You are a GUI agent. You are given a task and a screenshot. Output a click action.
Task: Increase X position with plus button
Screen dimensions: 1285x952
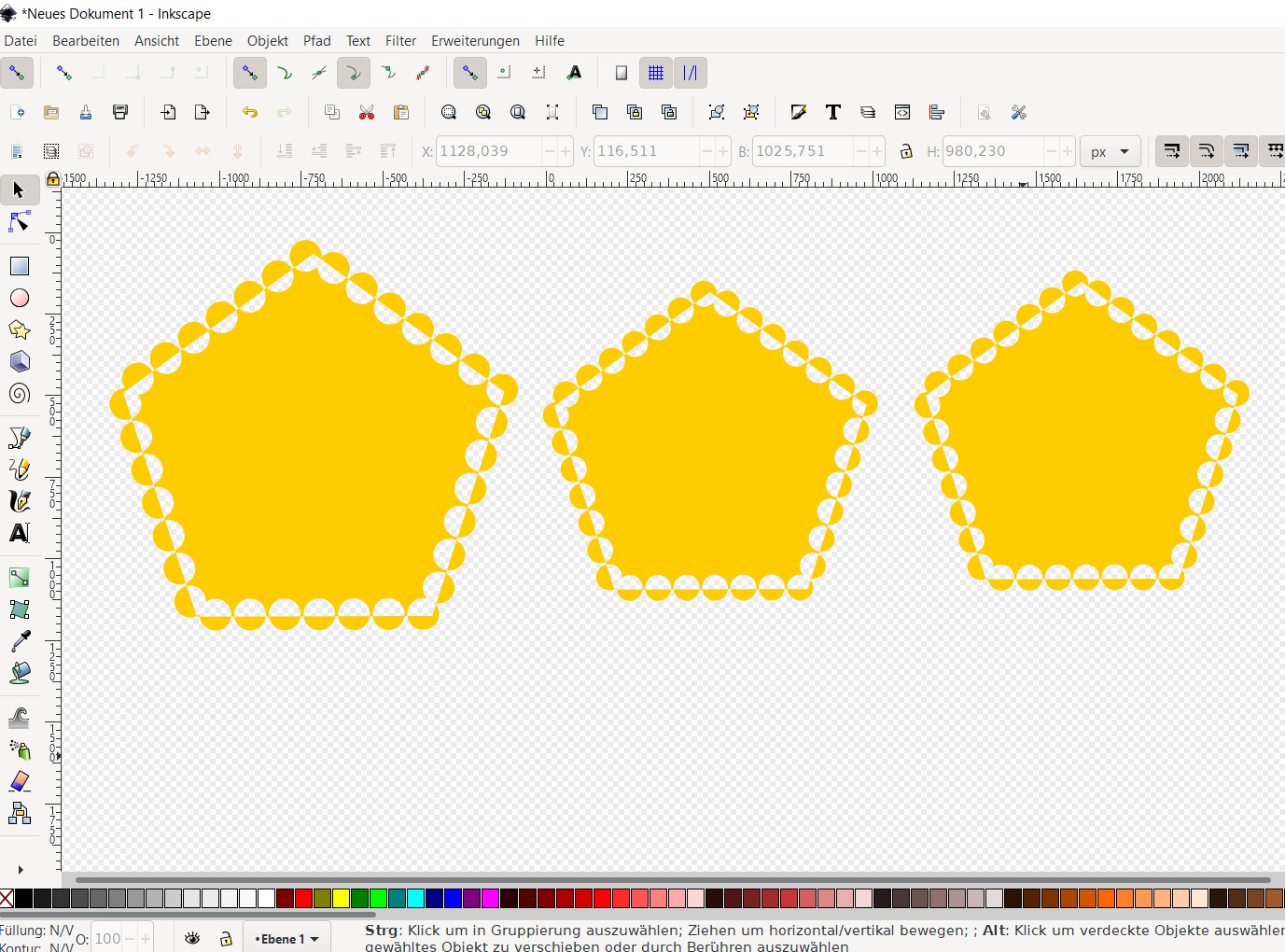click(x=566, y=151)
